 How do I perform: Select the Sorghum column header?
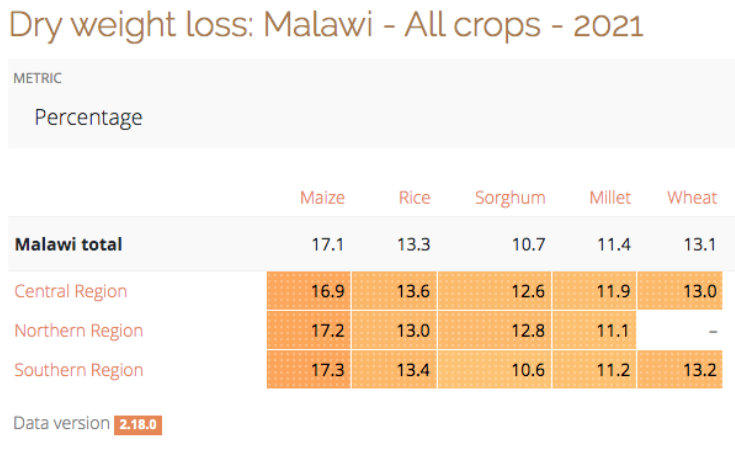pos(510,197)
